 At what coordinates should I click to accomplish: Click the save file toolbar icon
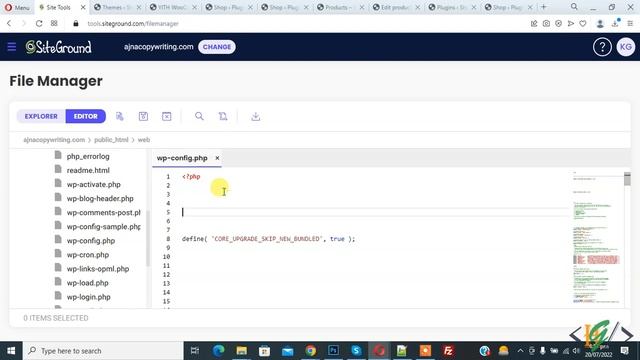143,116
